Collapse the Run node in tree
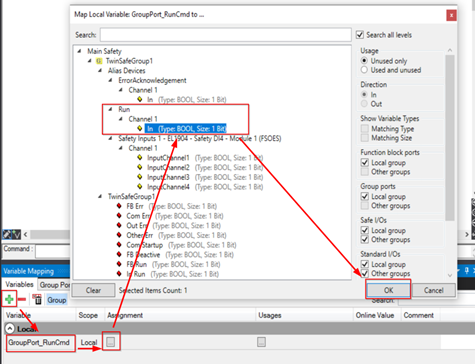This screenshot has height=364, width=475. tap(110, 109)
